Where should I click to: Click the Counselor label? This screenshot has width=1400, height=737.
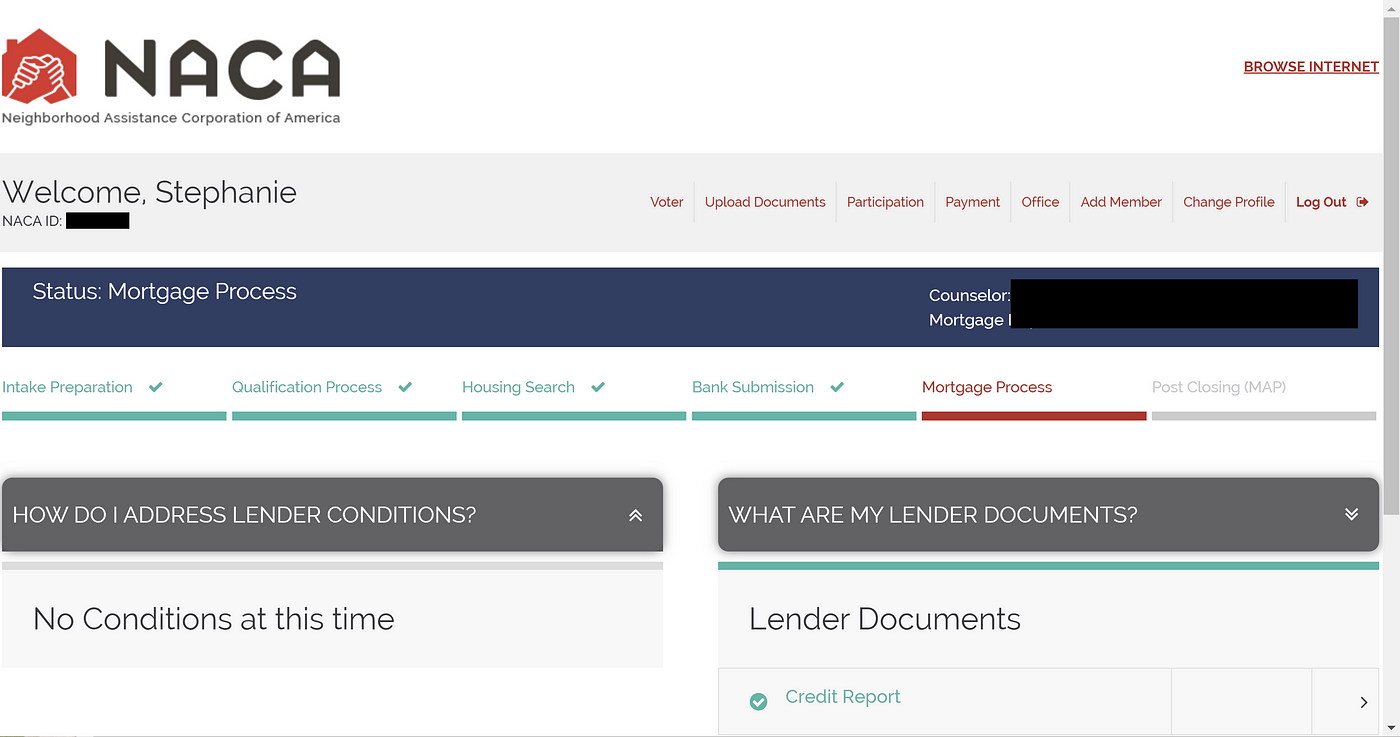tap(969, 295)
